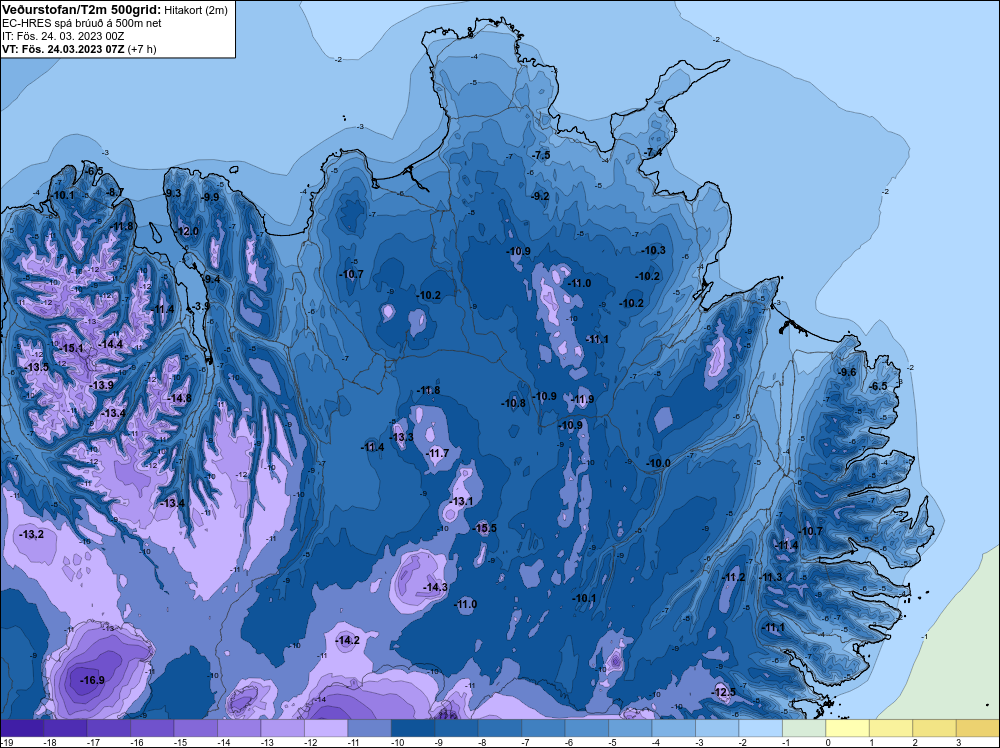Click the -10.8 reading

[513, 403]
